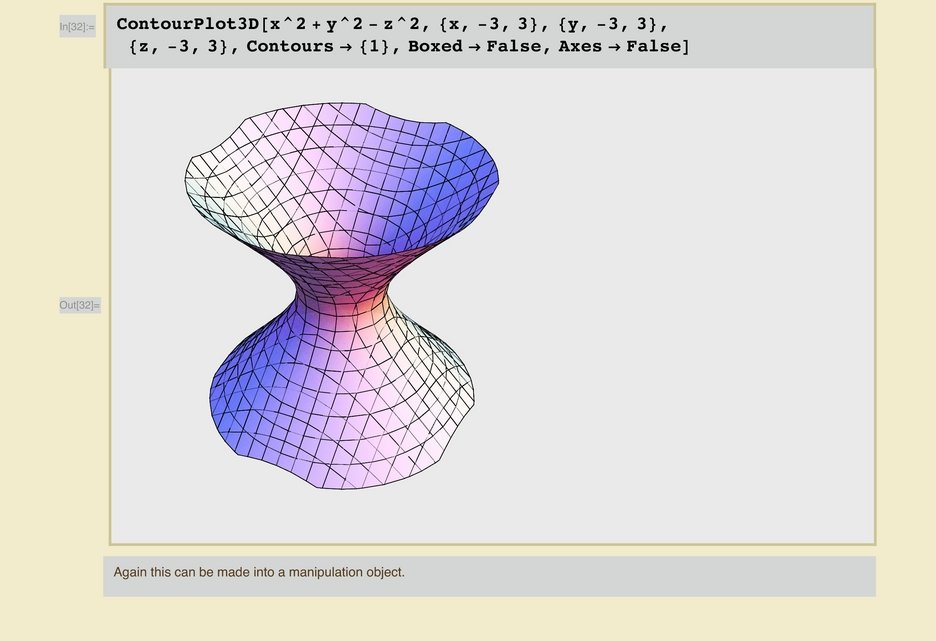Click the closing bracket ending the input code
This screenshot has height=641, width=936.
(685, 46)
